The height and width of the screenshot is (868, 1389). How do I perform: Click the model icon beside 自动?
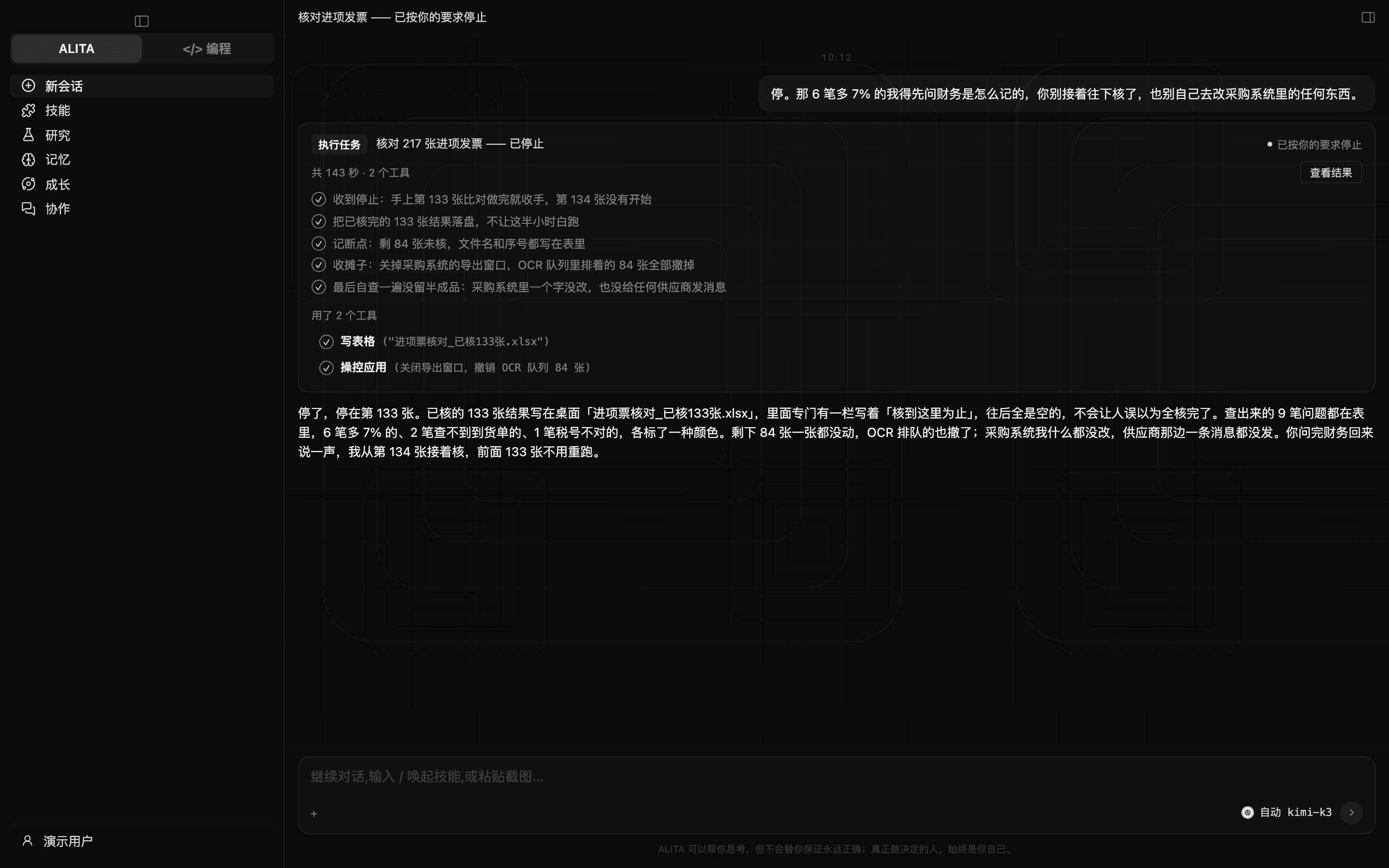tap(1247, 813)
